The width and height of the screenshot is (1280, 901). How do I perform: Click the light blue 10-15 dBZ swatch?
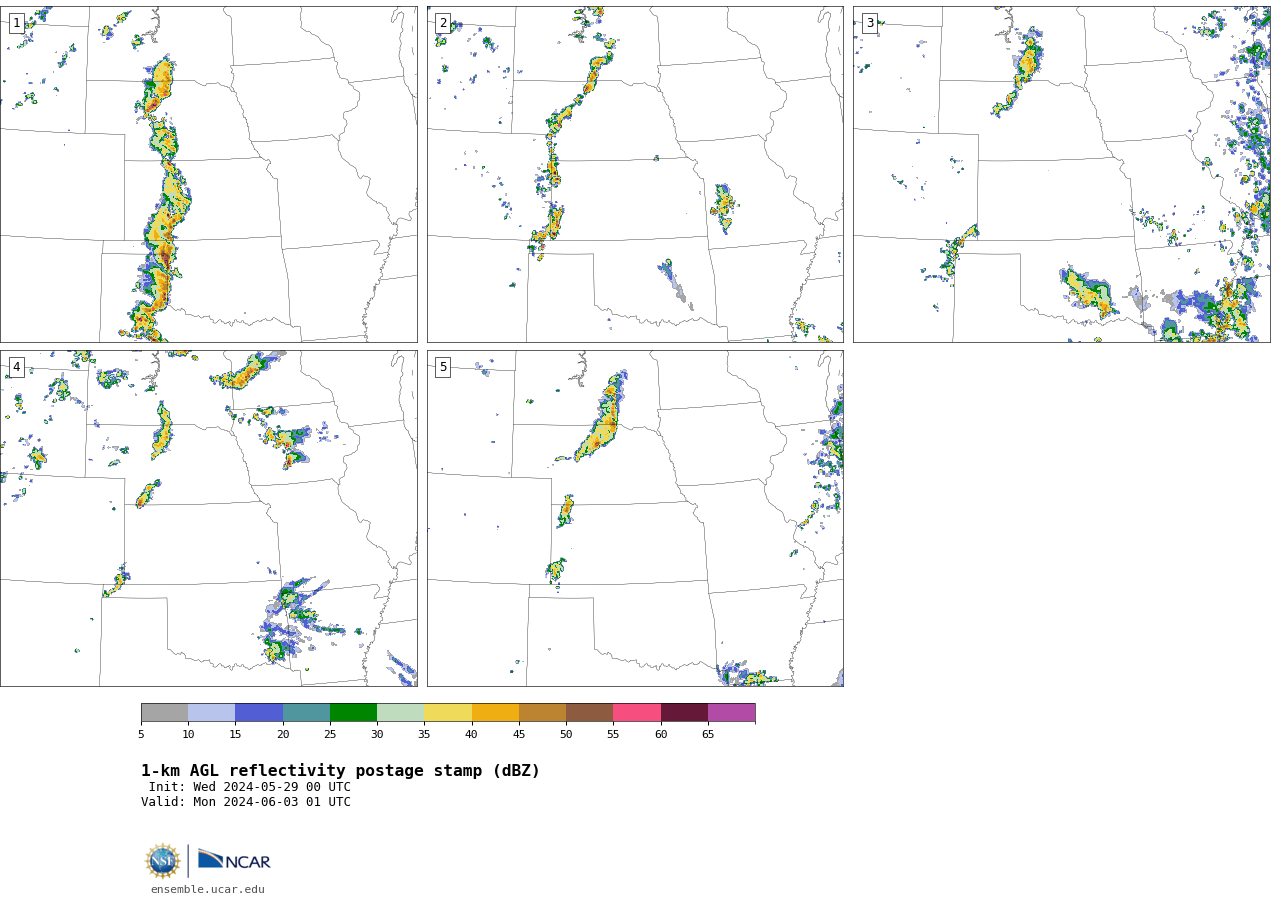point(211,713)
